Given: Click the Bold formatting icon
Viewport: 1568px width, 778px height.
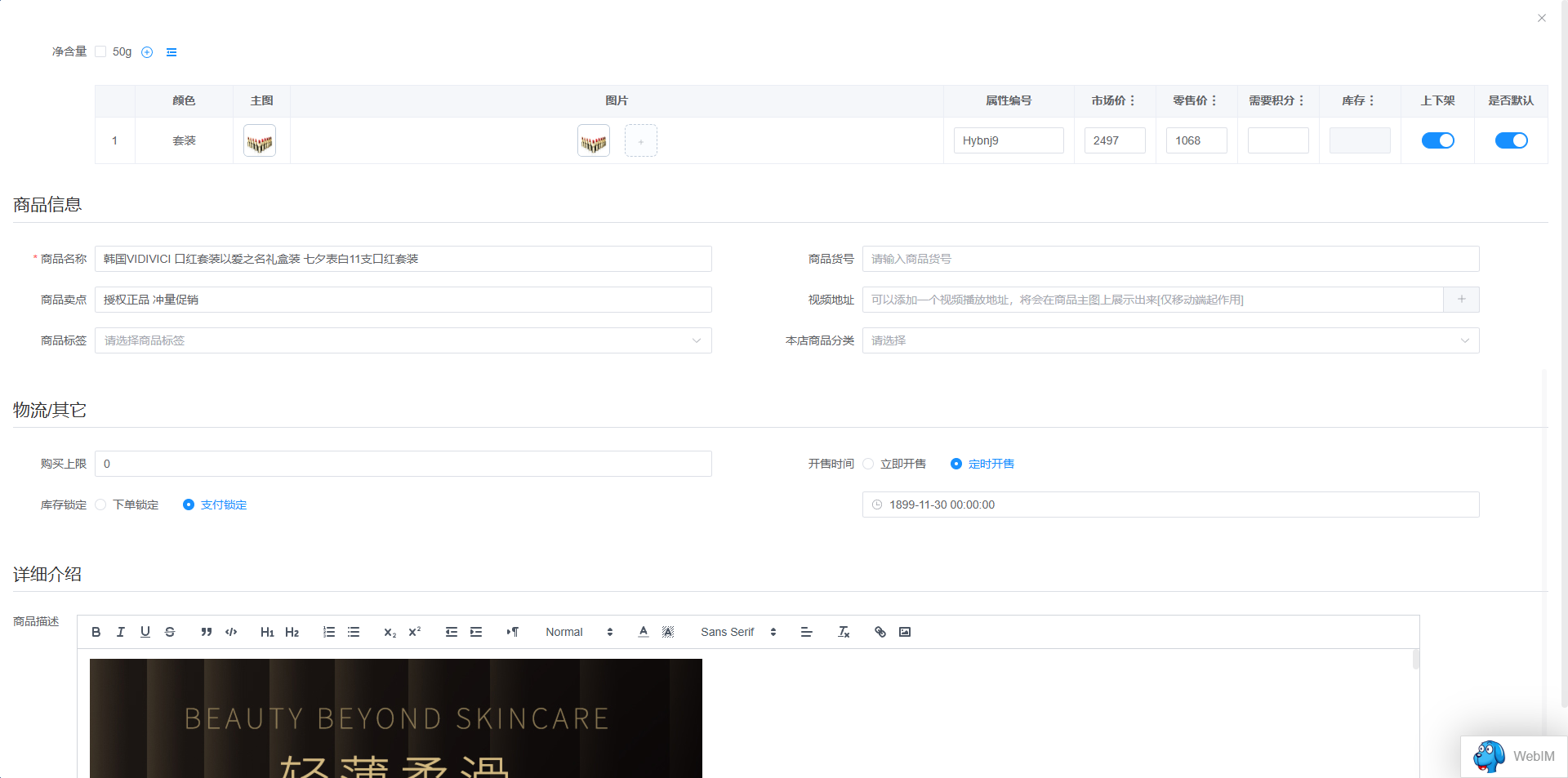Looking at the screenshot, I should [x=96, y=632].
